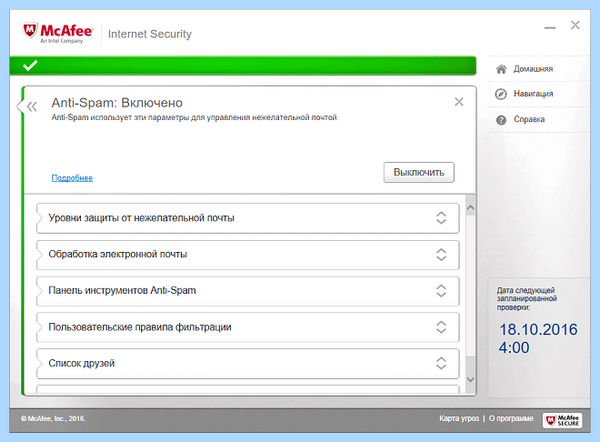Expand Панель инструментов Anti-Spam arrows

pyautogui.click(x=441, y=291)
